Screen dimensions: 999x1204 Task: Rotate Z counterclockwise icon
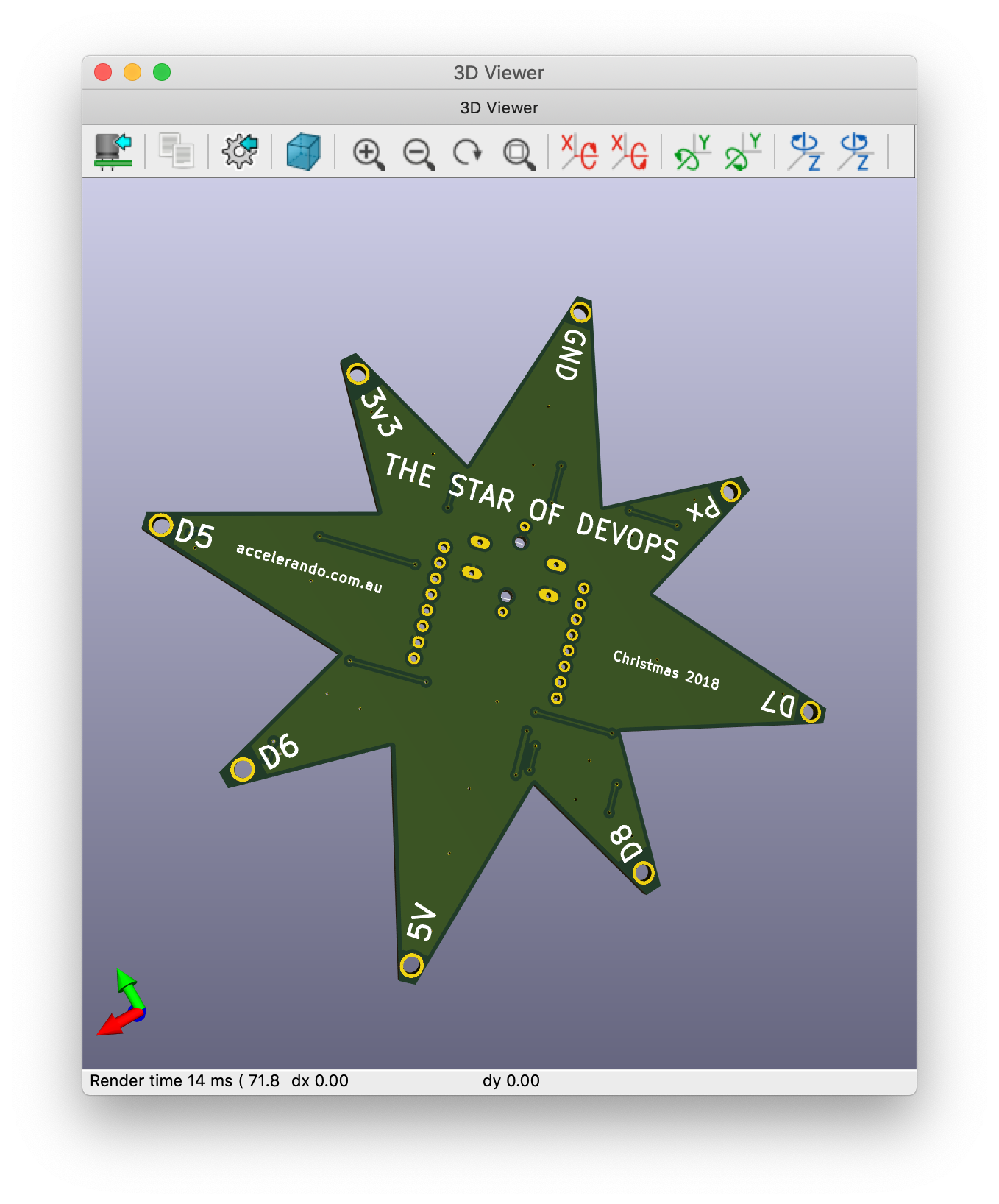click(x=856, y=152)
